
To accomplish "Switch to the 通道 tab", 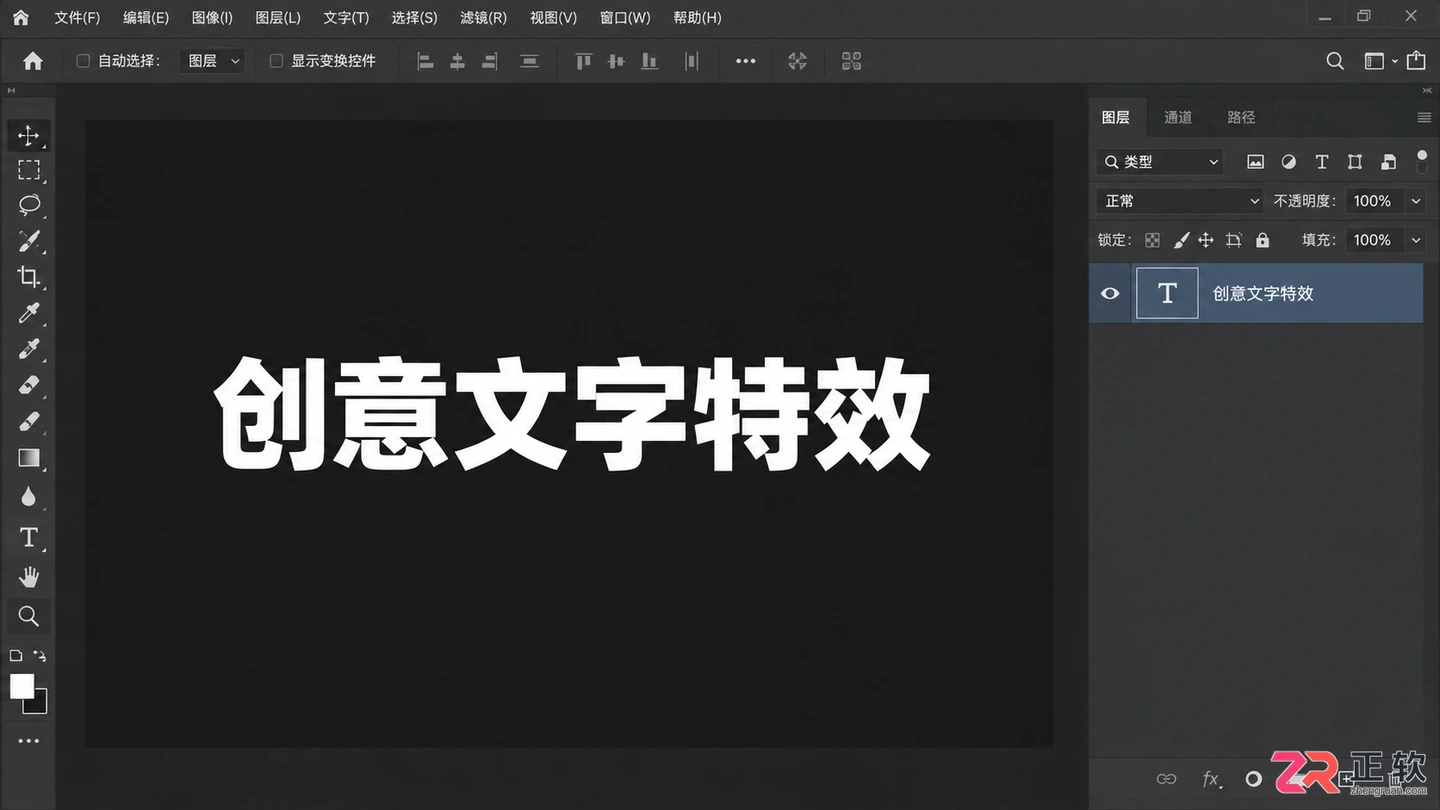I will coord(1178,117).
